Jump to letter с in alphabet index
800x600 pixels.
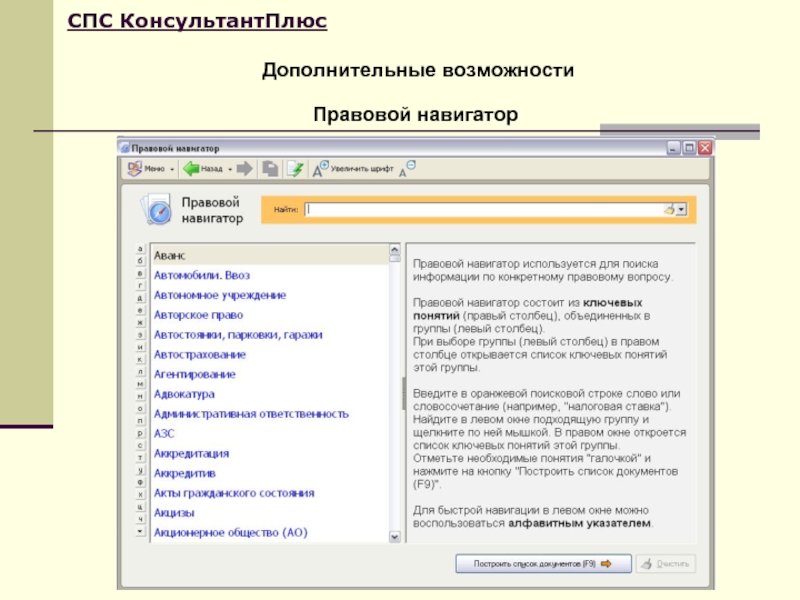click(x=140, y=445)
